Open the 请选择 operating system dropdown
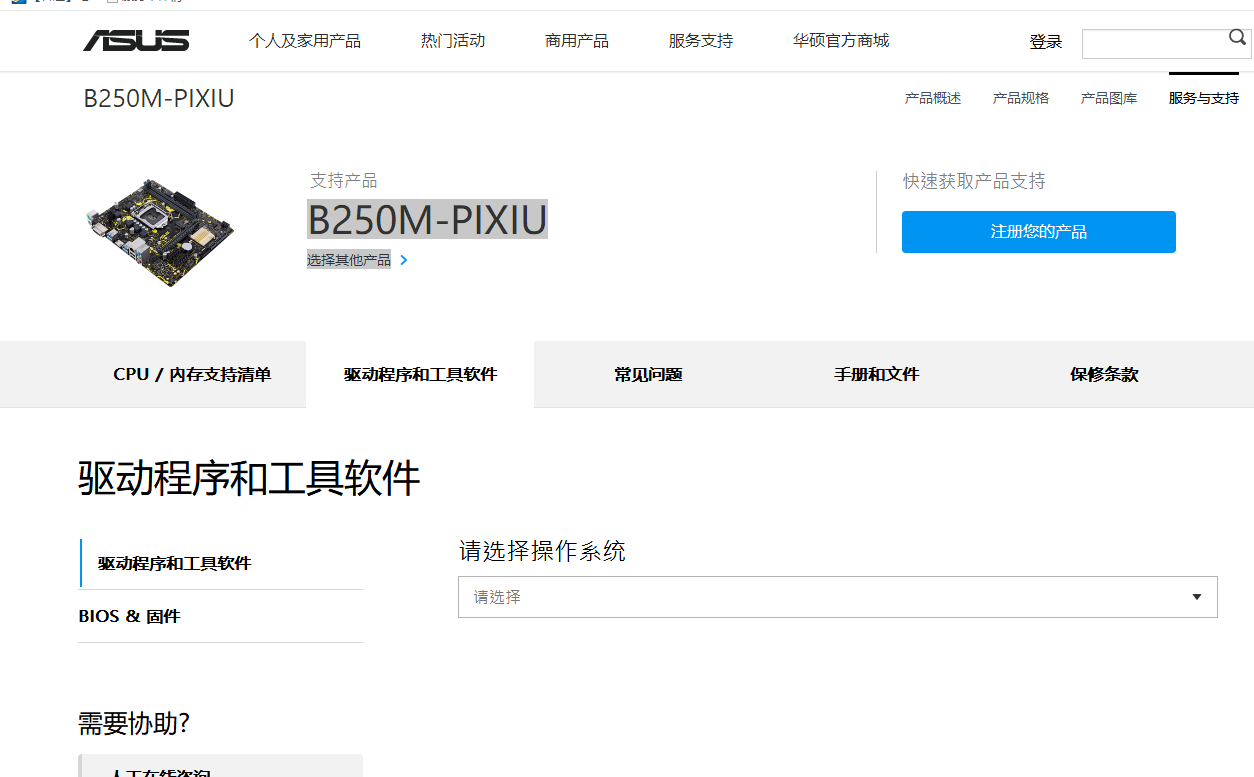The height and width of the screenshot is (777, 1254). [x=838, y=597]
